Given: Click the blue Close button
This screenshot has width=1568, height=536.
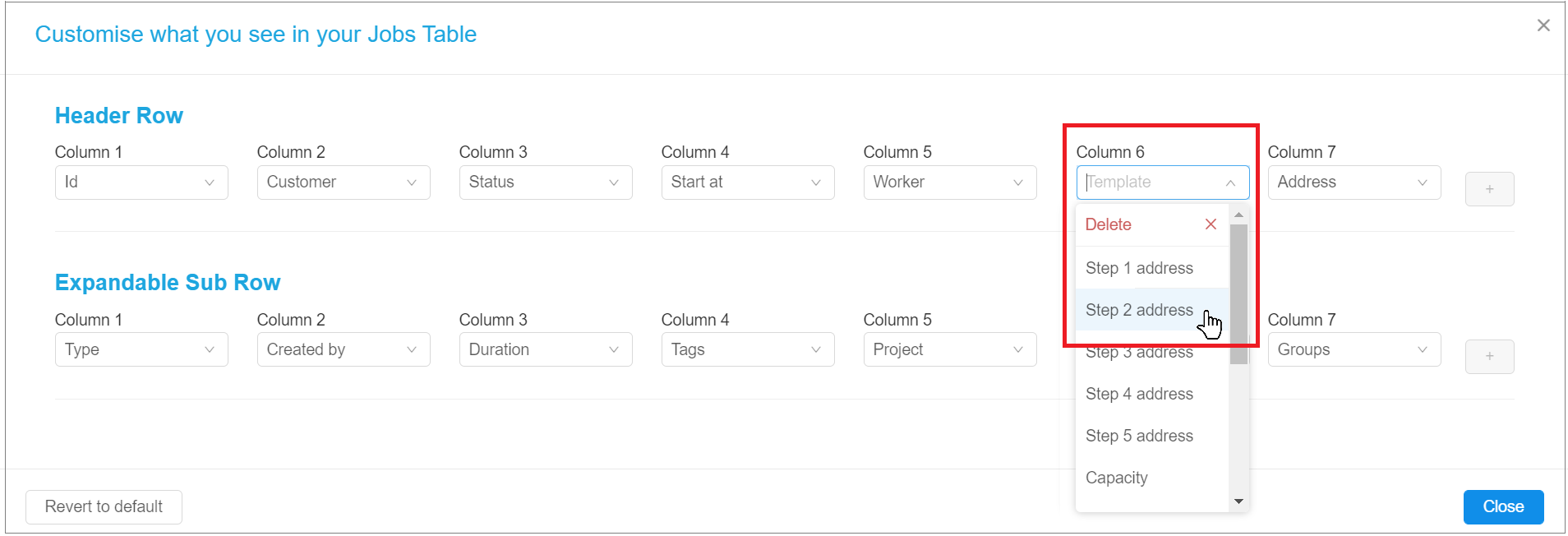Looking at the screenshot, I should [x=1502, y=506].
